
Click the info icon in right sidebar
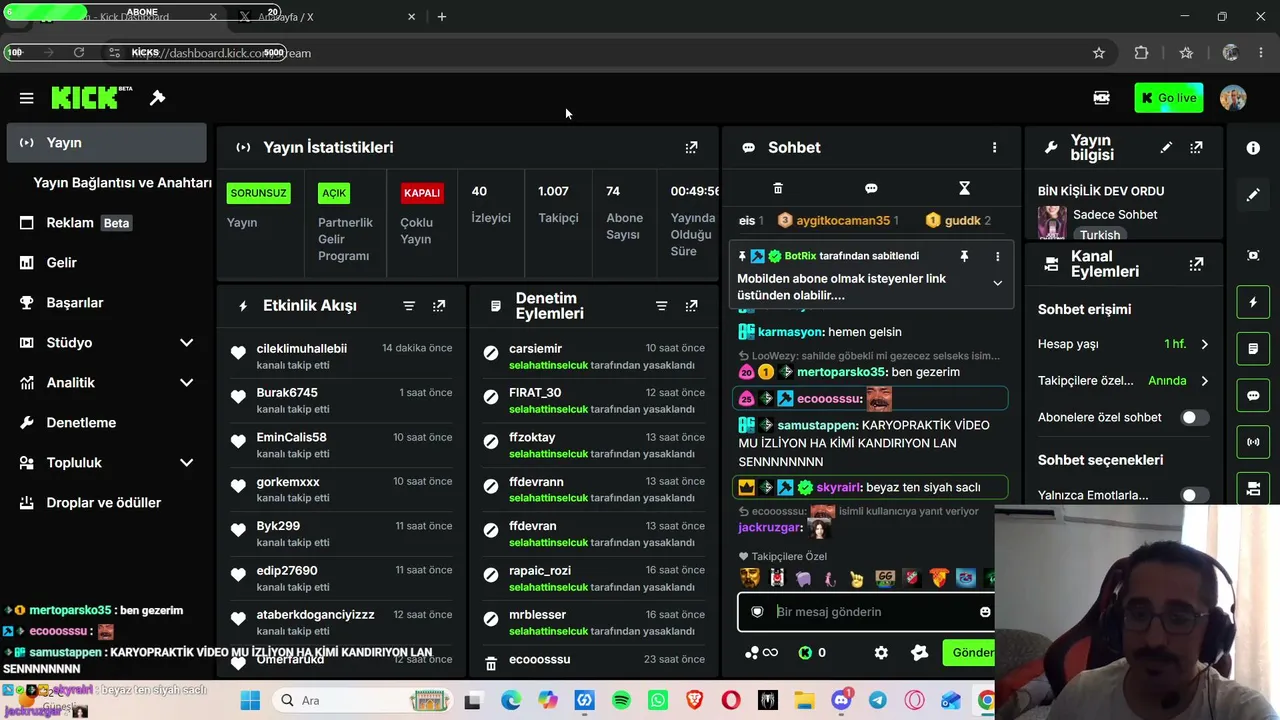[x=1253, y=148]
